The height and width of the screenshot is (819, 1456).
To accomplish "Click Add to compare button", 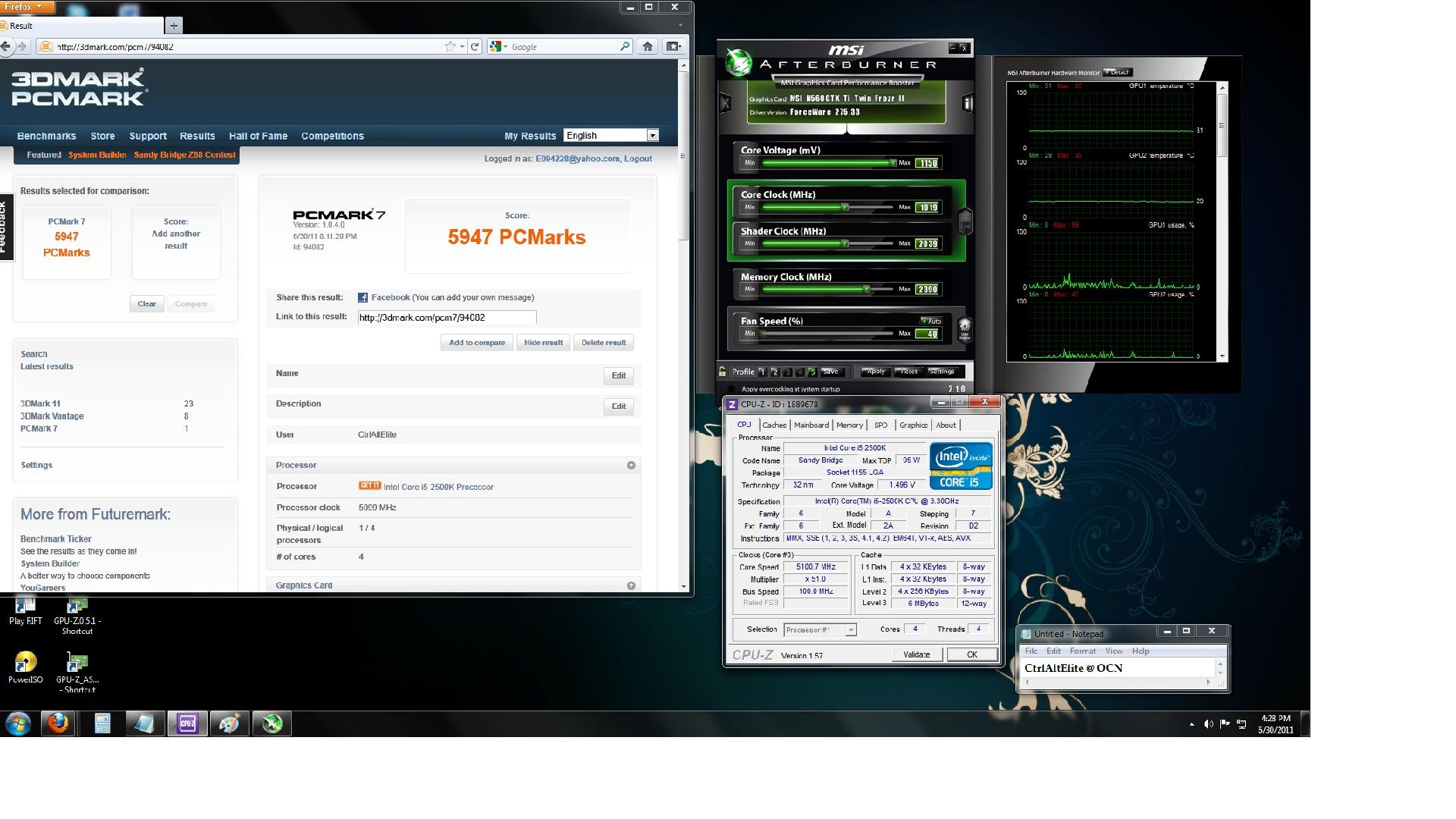I will pyautogui.click(x=477, y=343).
